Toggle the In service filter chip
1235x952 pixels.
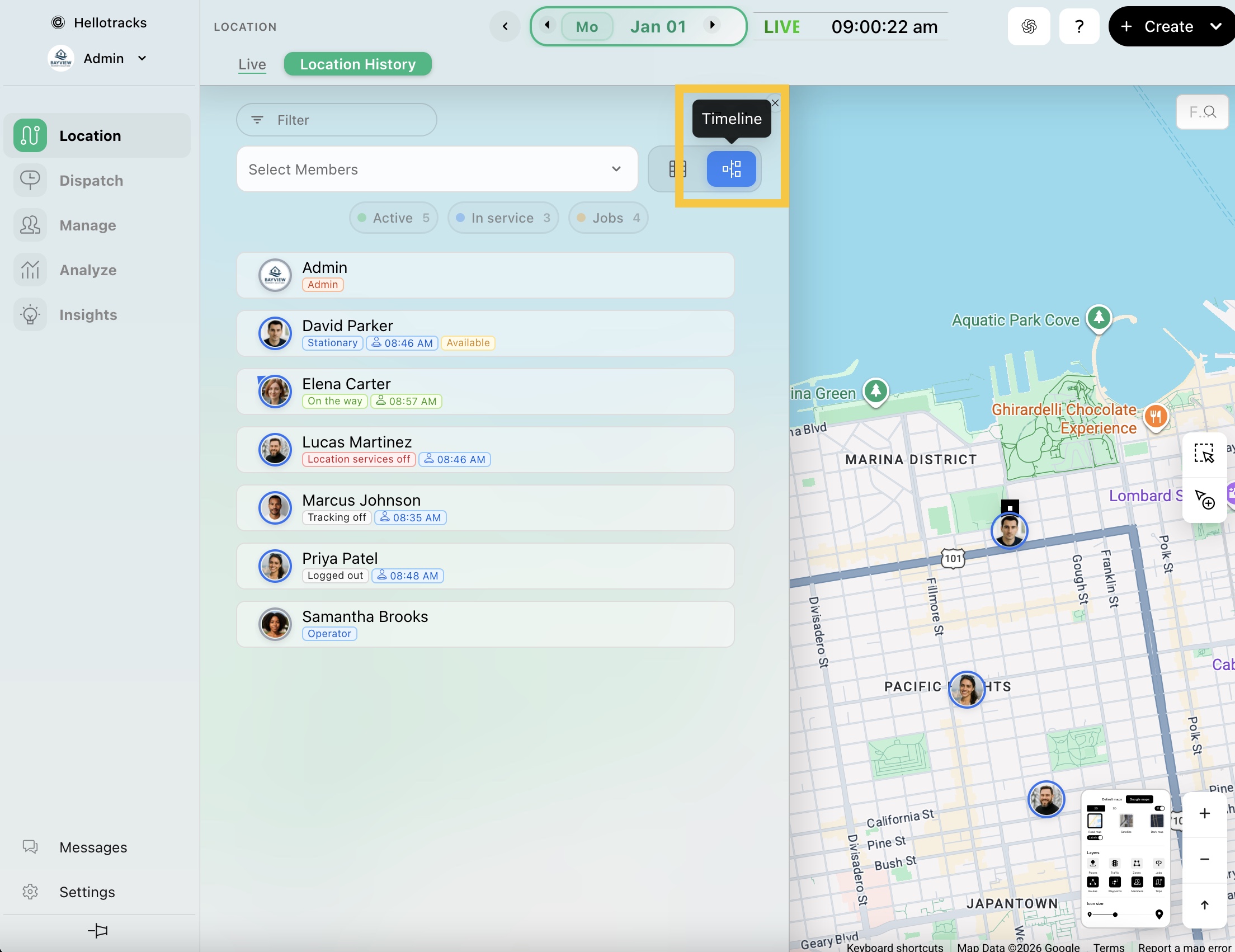[x=503, y=218]
